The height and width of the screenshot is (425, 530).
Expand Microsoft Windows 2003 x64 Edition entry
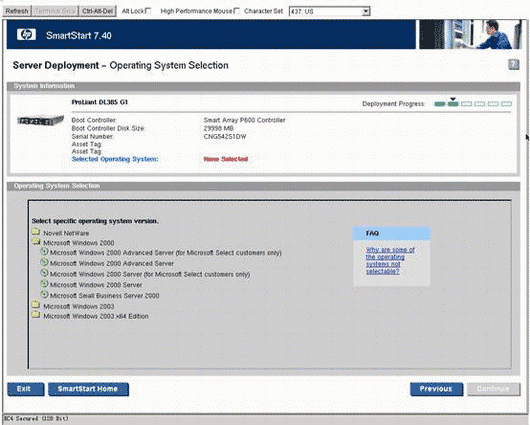tap(96, 316)
